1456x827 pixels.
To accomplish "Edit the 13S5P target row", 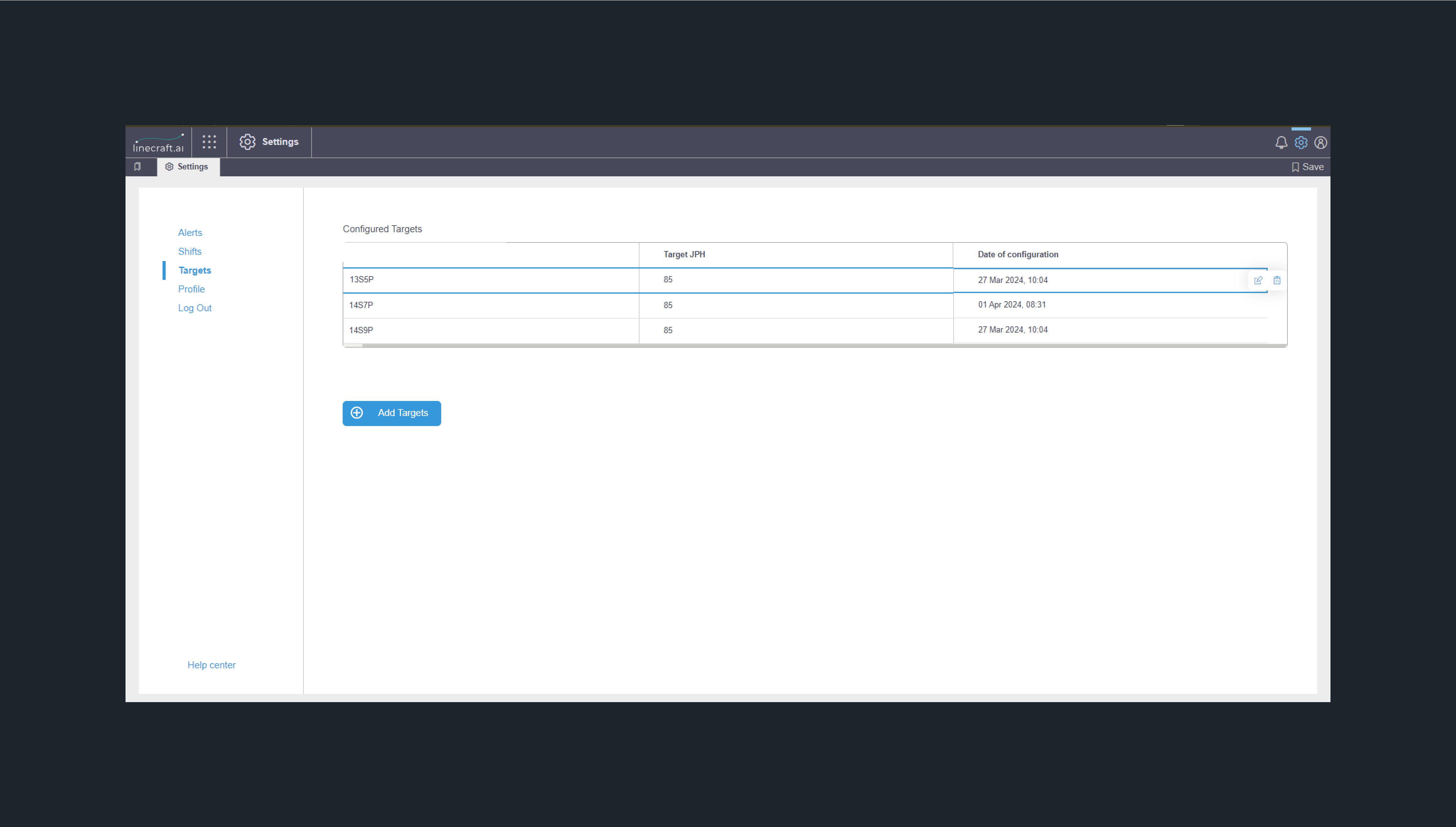I will [x=1258, y=280].
